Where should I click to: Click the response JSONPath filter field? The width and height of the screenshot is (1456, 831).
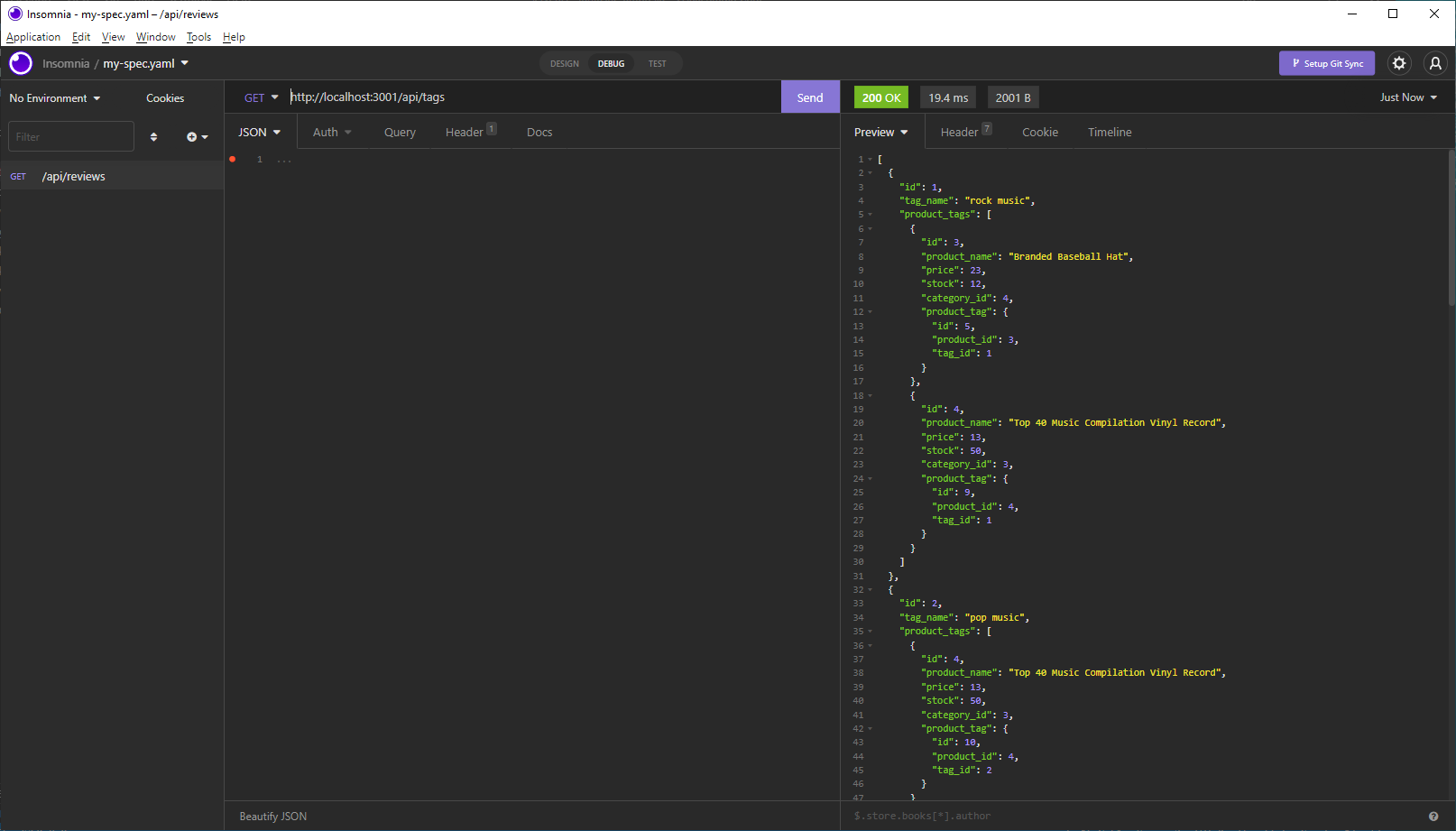click(x=1137, y=816)
